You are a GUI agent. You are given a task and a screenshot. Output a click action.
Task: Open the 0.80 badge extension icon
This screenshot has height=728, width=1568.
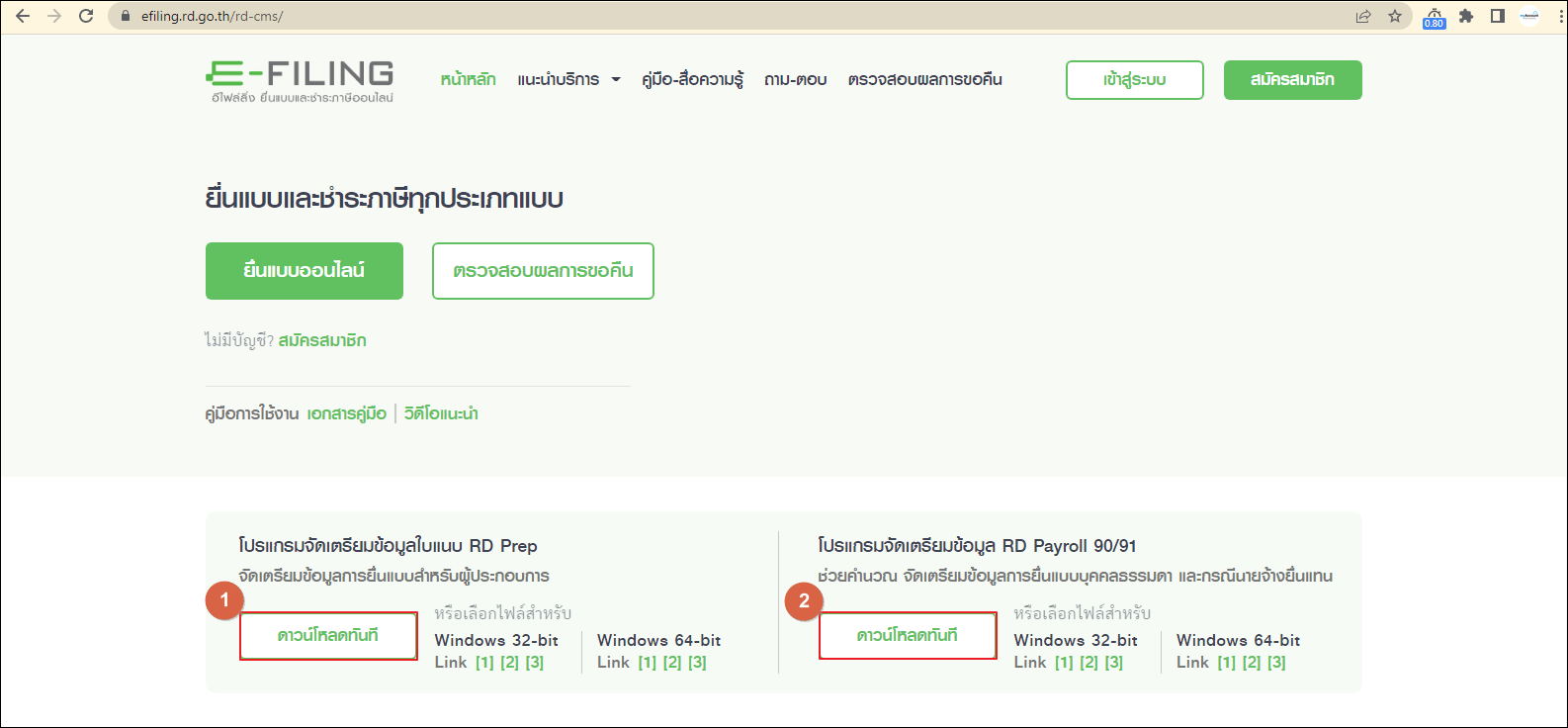point(1434,17)
